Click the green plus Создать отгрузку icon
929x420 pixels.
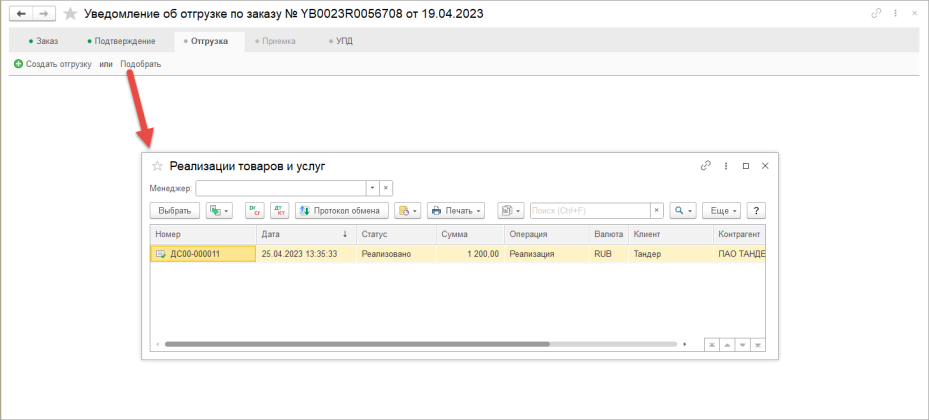click(x=18, y=64)
